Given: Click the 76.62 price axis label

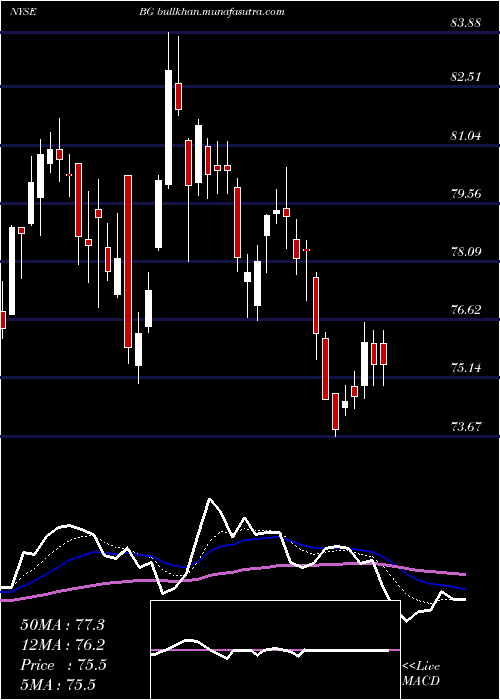Looking at the screenshot, I should [x=466, y=309].
